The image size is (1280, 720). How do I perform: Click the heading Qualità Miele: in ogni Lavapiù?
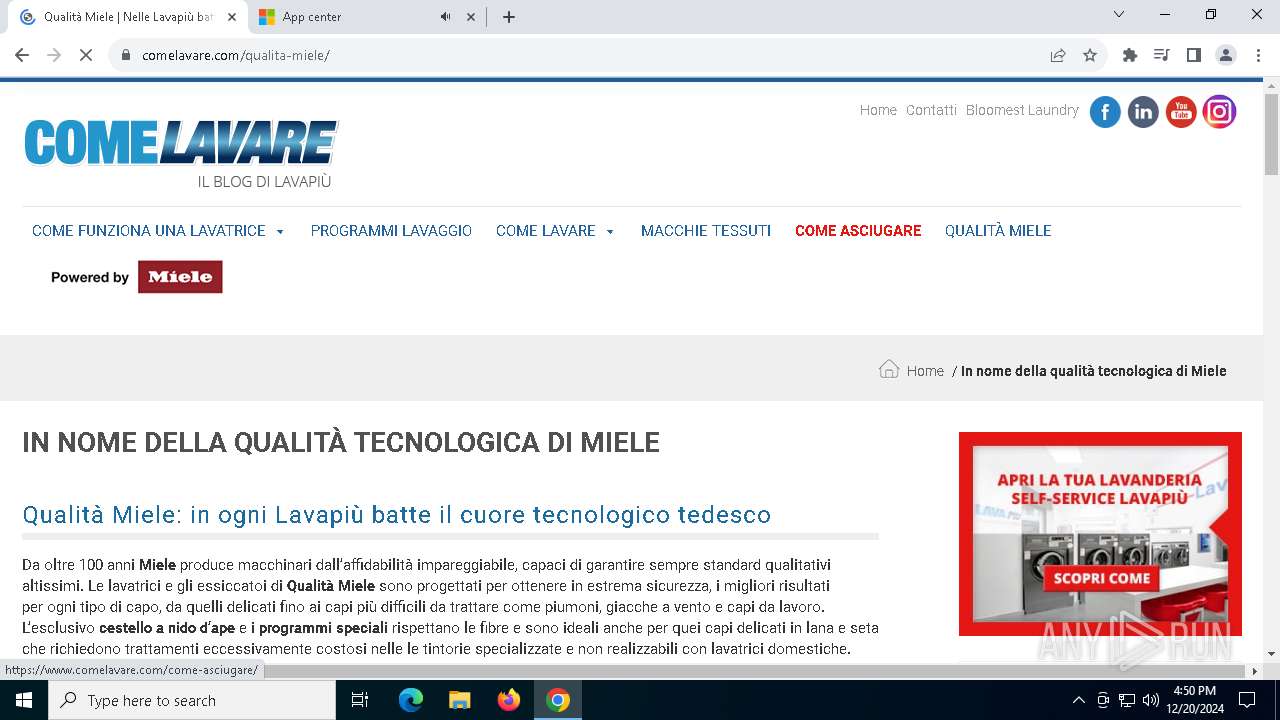pos(397,515)
